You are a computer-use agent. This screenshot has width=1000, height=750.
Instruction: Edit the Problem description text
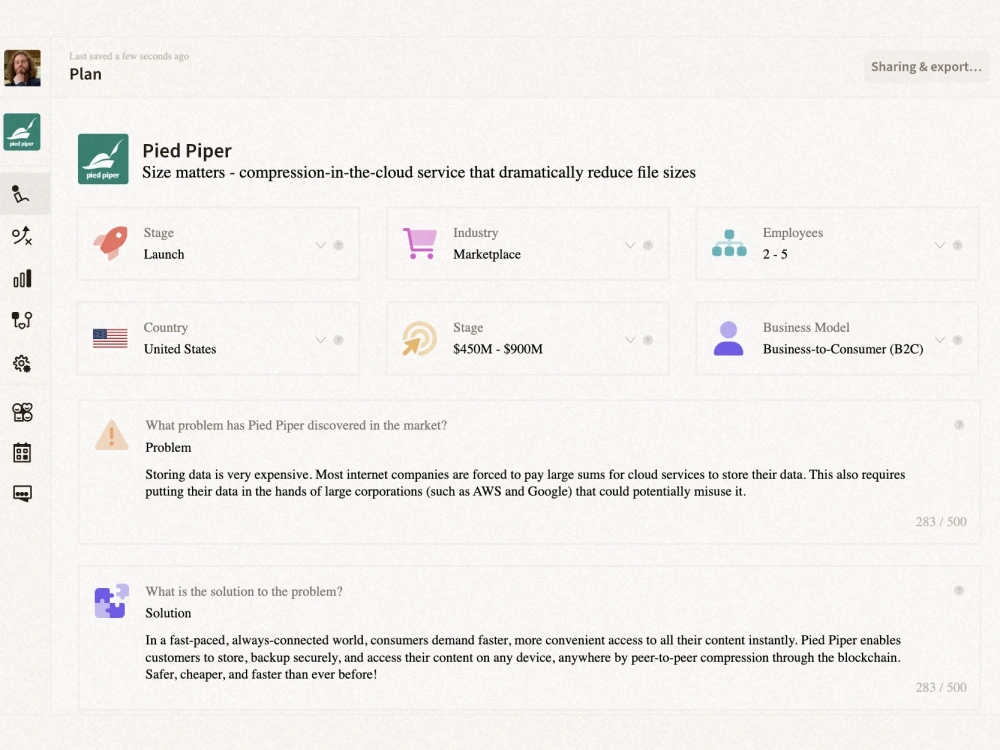click(x=525, y=483)
